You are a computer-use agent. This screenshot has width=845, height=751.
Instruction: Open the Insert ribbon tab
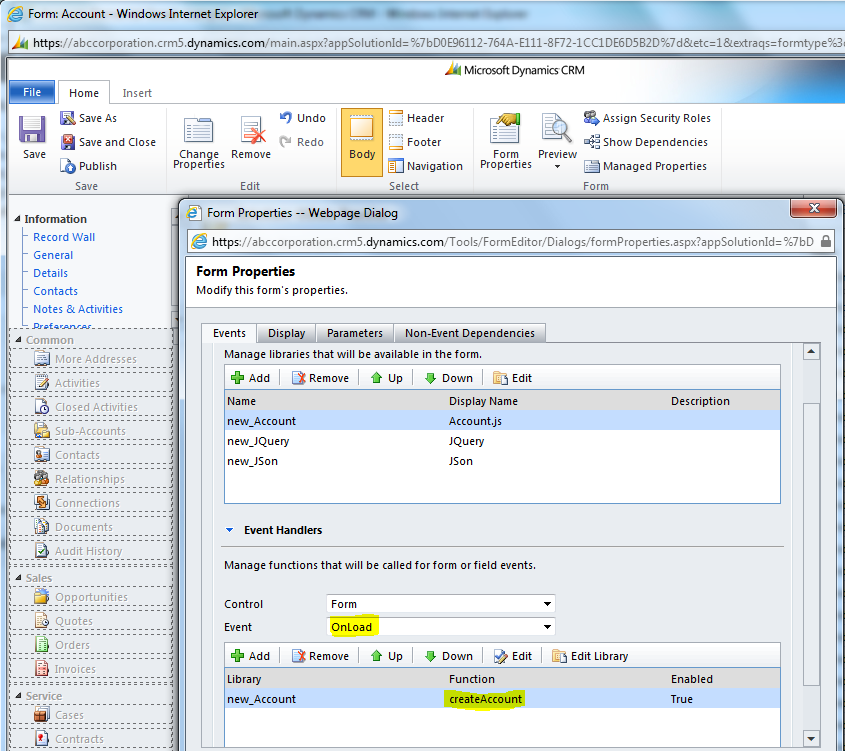pyautogui.click(x=137, y=93)
